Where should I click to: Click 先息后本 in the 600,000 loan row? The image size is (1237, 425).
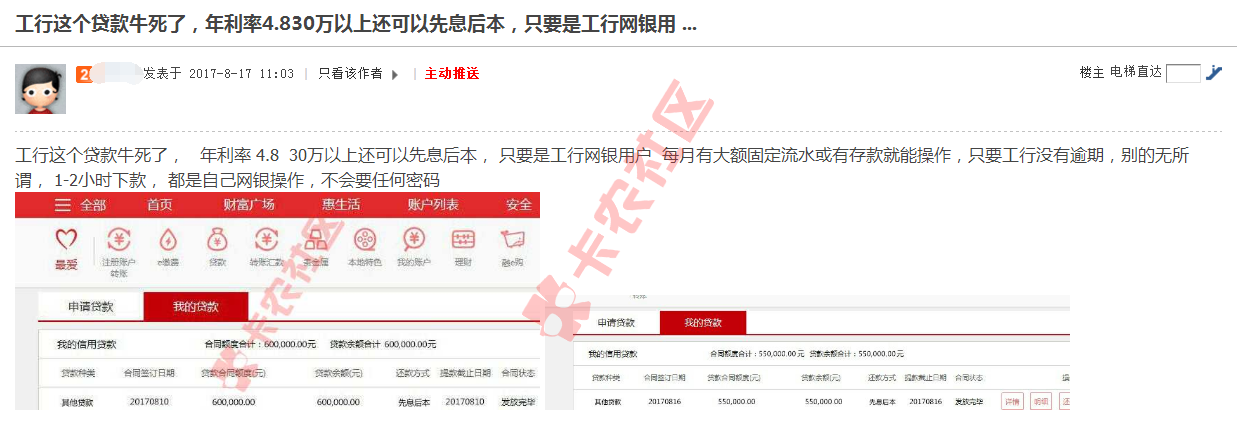[x=413, y=401]
